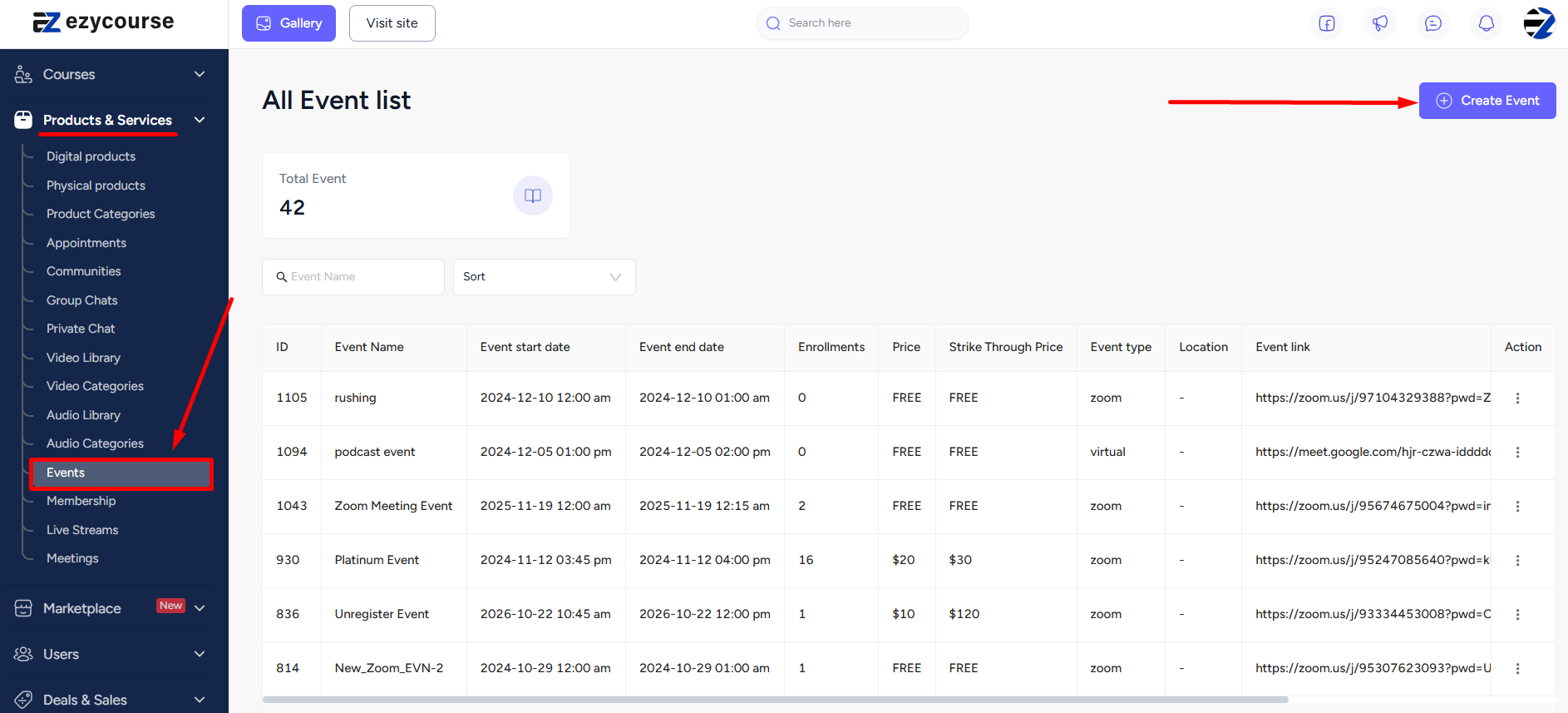Open Meetings in the sidebar
Screen dimensions: 1568x713
(x=72, y=558)
